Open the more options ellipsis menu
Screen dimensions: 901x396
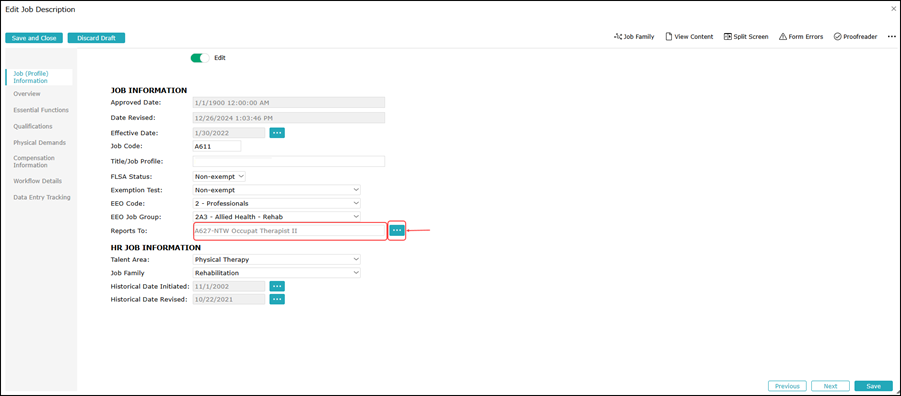pos(892,37)
